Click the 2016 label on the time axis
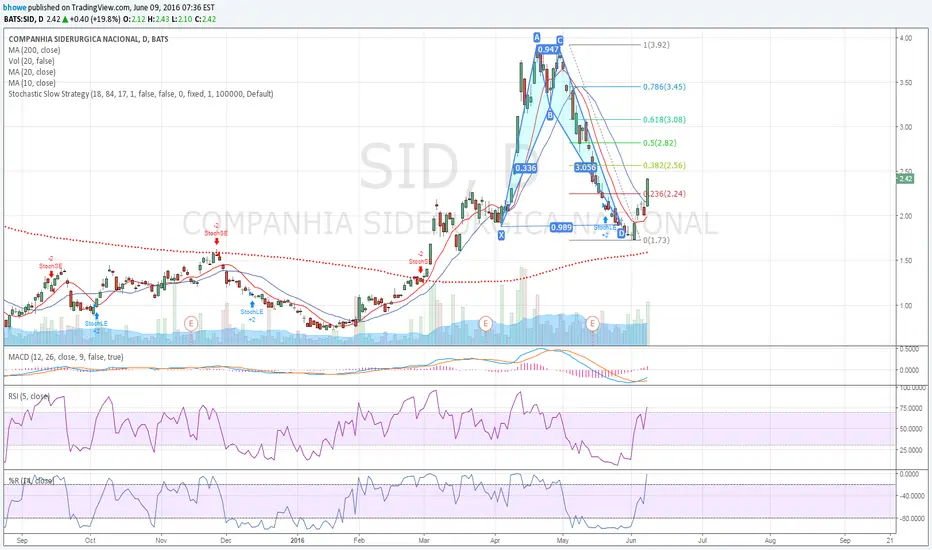 [x=297, y=540]
